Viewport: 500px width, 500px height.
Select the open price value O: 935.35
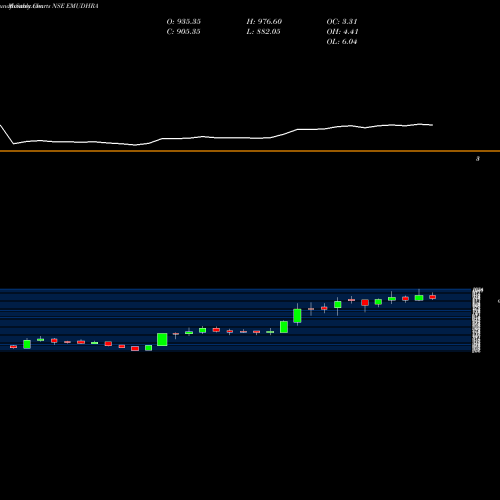pos(184,22)
